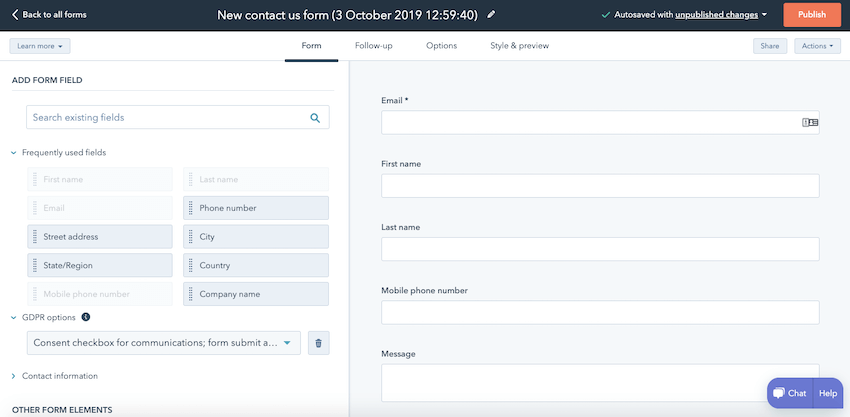Click the GDPR options info icon
Viewport: 850px width, 417px height.
[x=86, y=317]
